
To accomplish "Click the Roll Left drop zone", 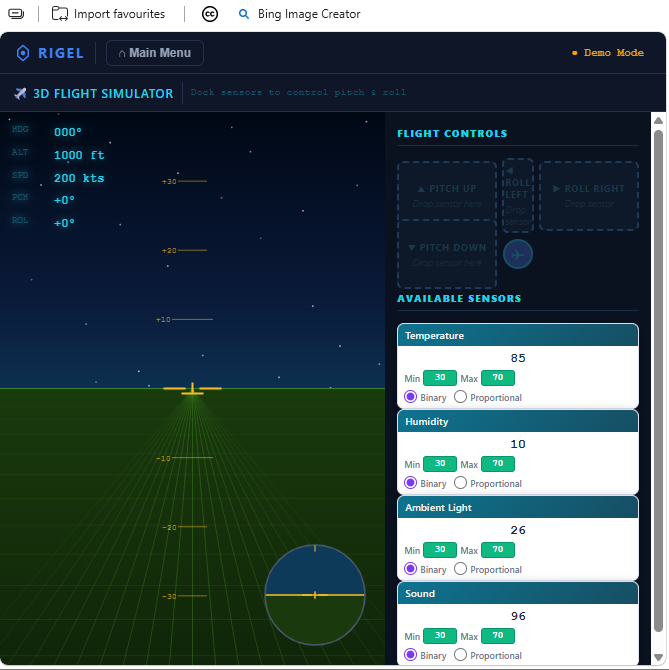I will coord(517,196).
